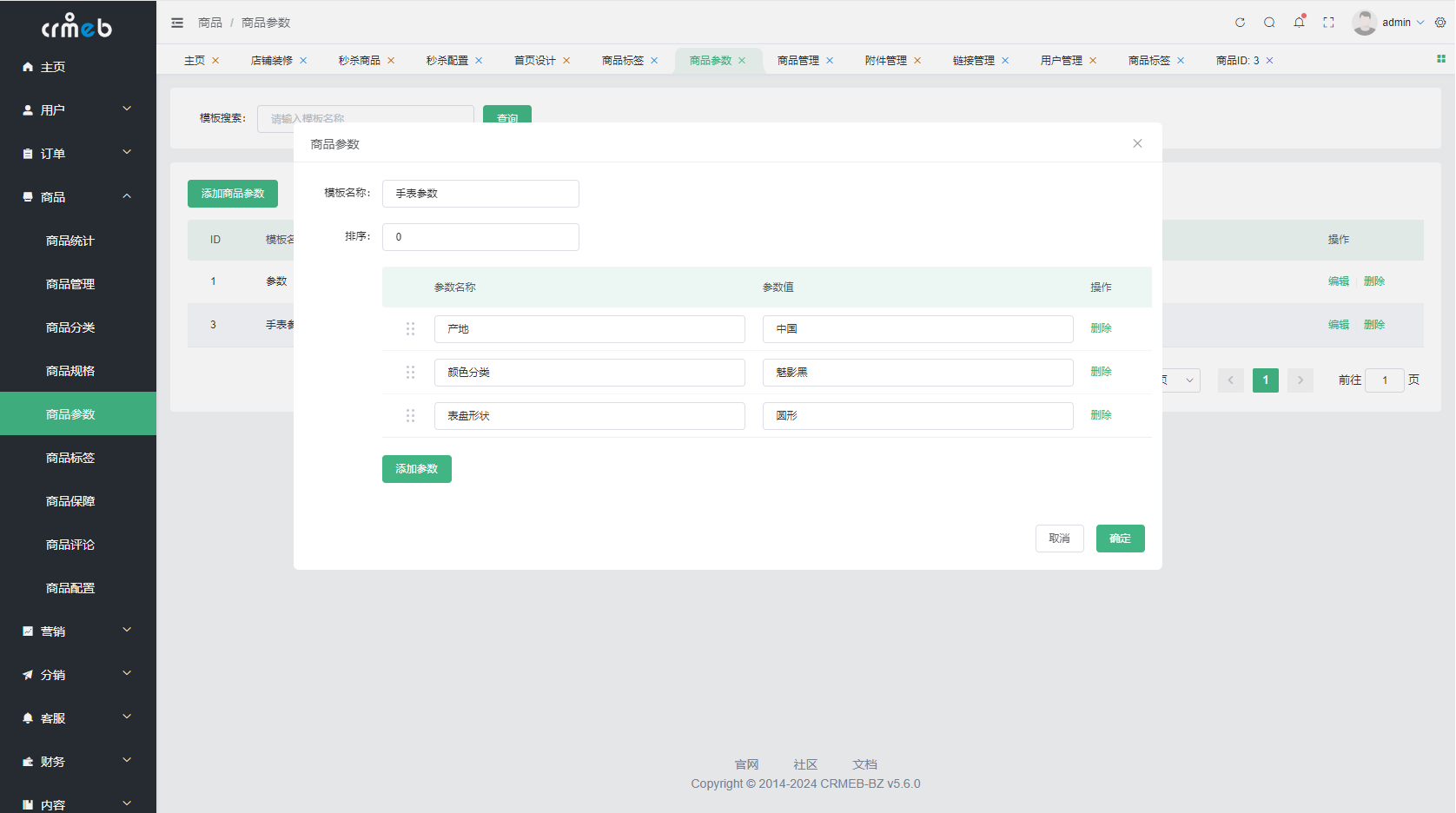Close the 商品管理 tab

(830, 61)
